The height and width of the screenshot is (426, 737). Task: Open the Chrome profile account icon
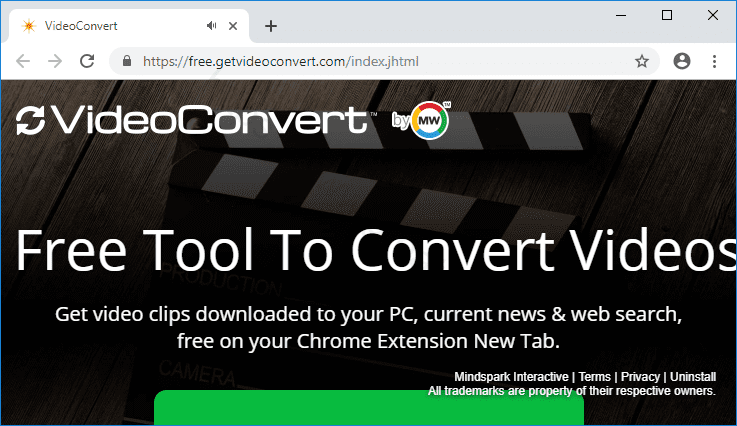tap(682, 61)
